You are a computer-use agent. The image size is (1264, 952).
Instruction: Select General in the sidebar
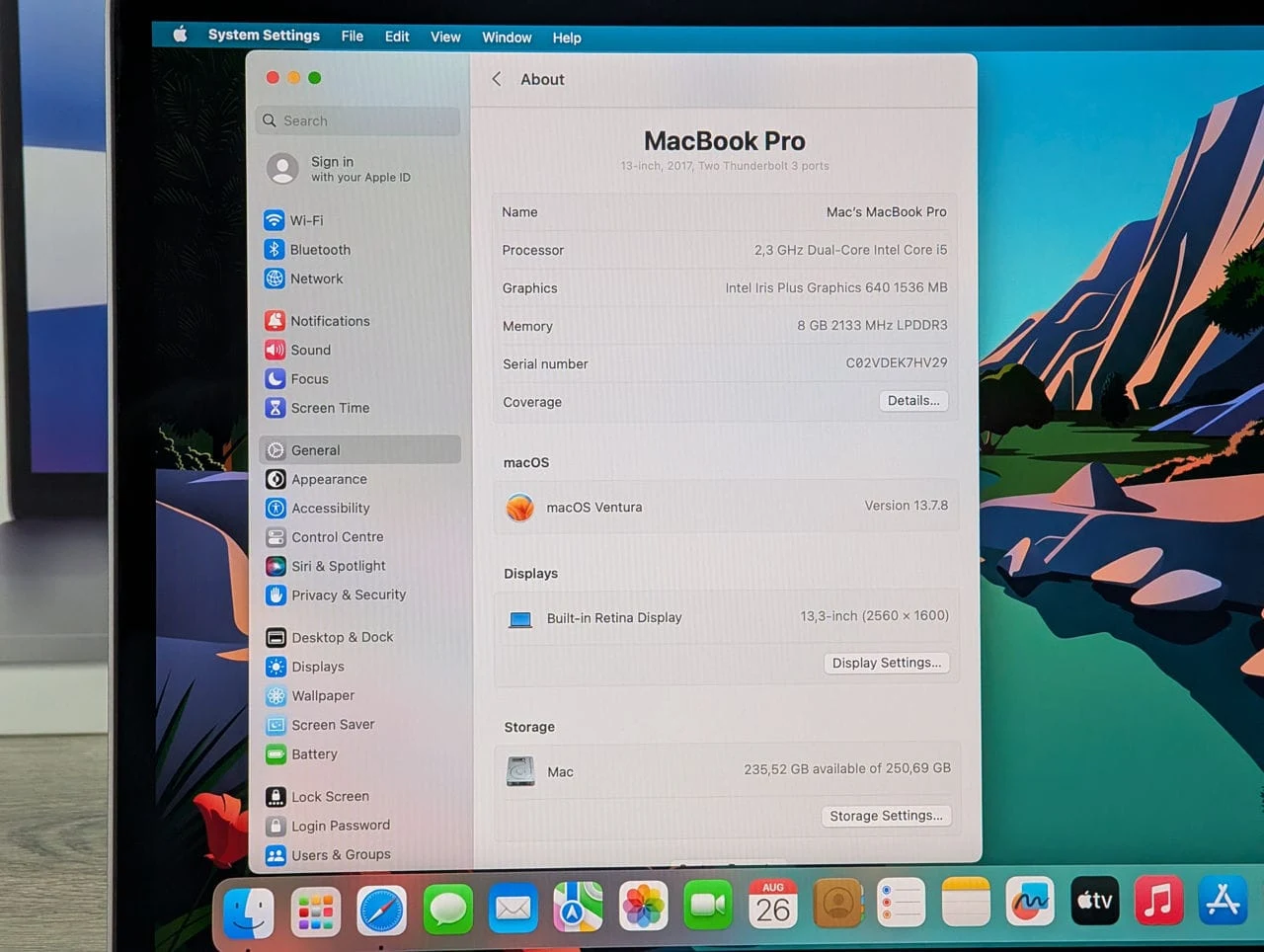tap(360, 449)
